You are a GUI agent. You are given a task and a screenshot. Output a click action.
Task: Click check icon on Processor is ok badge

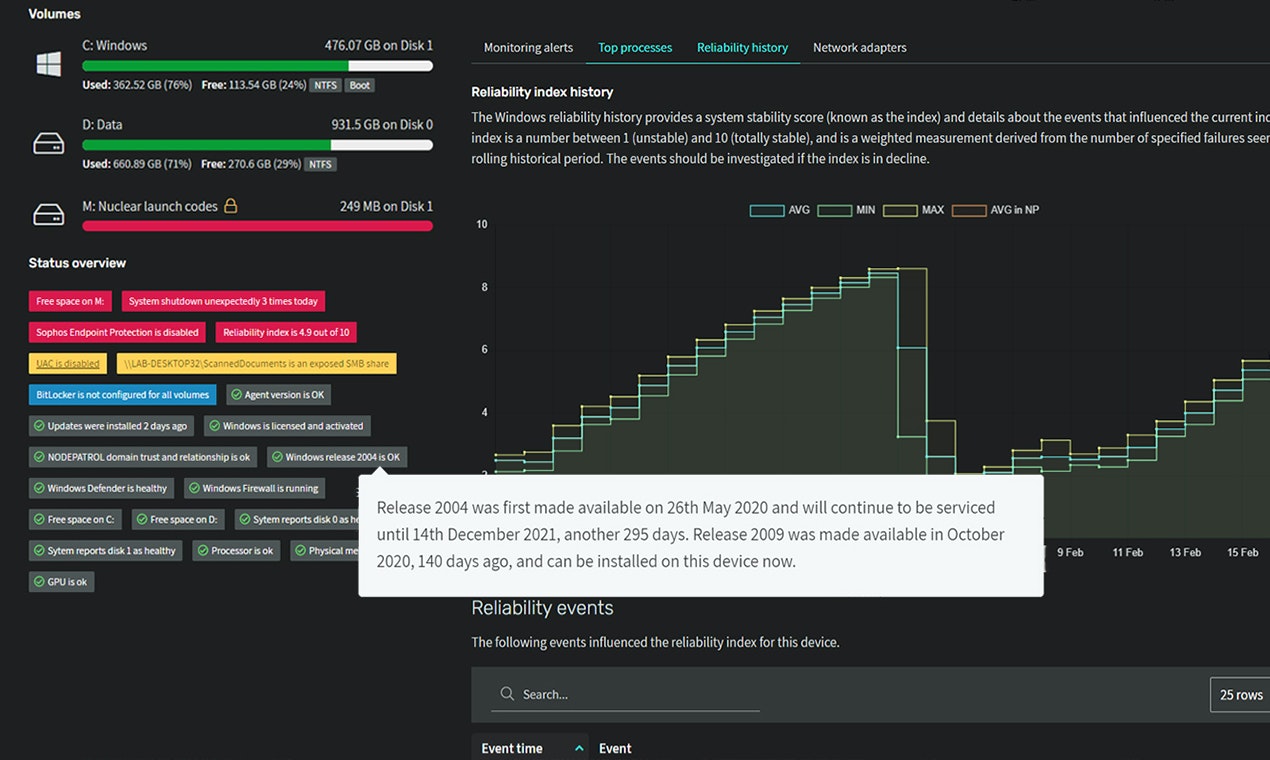coord(203,551)
